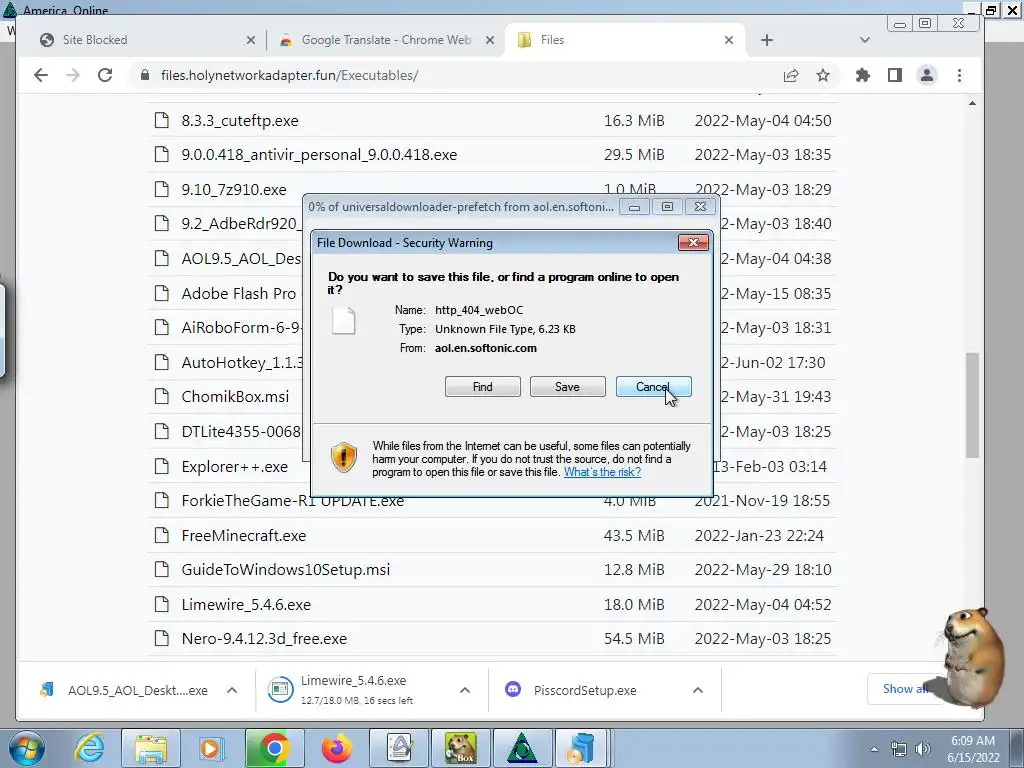Open the Extensions puzzle piece icon
1024x768 pixels.
point(863,75)
